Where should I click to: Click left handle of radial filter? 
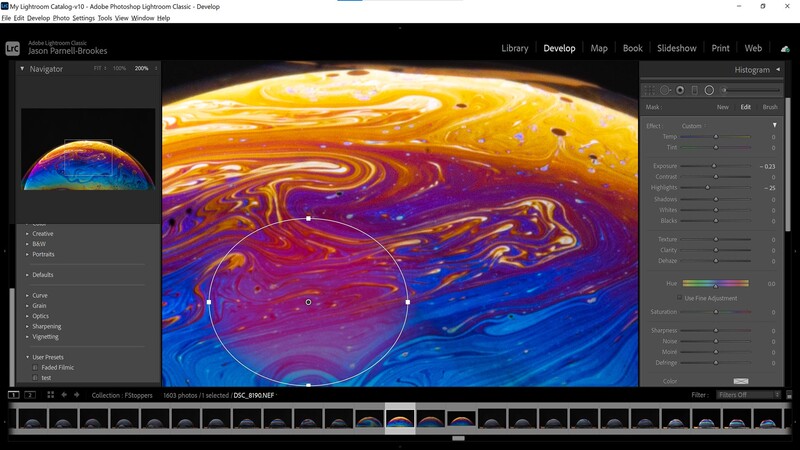(x=209, y=302)
